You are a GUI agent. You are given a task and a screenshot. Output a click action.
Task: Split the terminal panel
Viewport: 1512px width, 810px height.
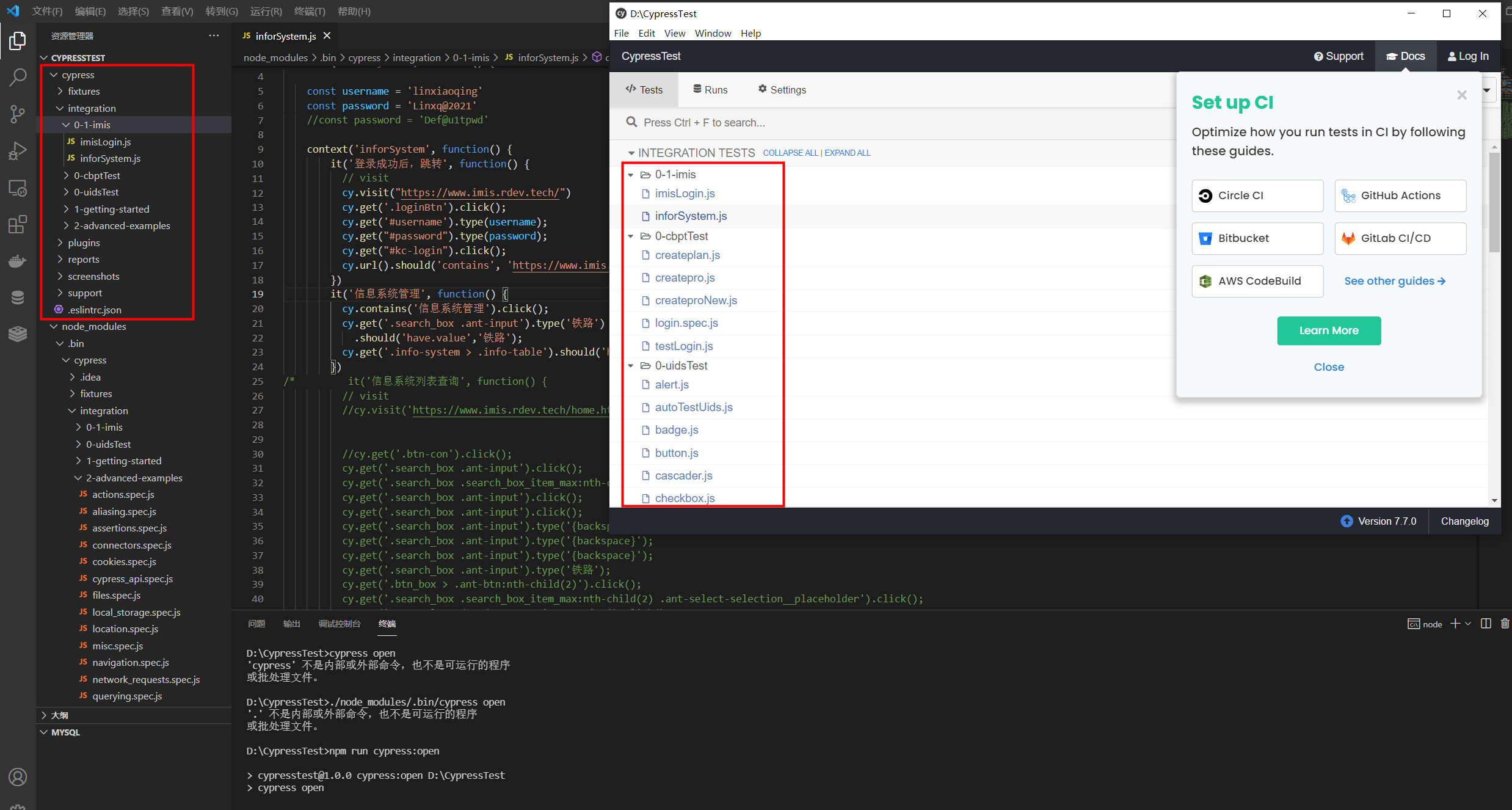[1486, 624]
